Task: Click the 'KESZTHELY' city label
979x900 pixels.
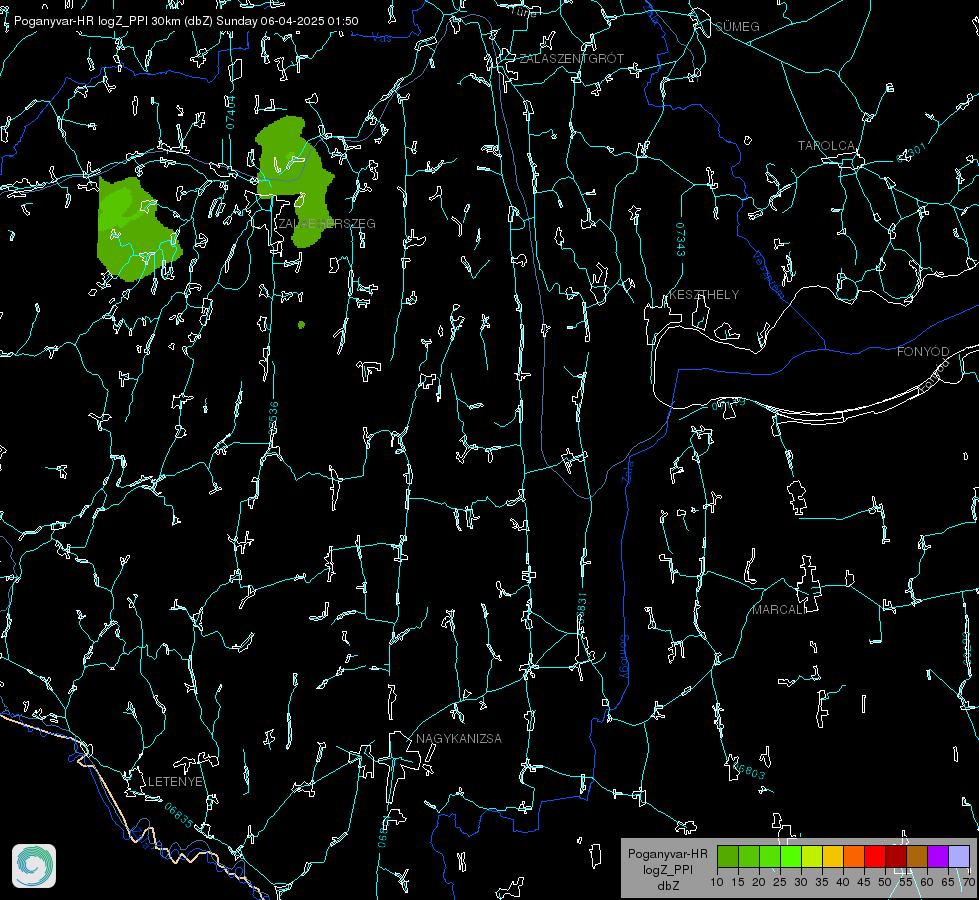Action: tap(704, 294)
